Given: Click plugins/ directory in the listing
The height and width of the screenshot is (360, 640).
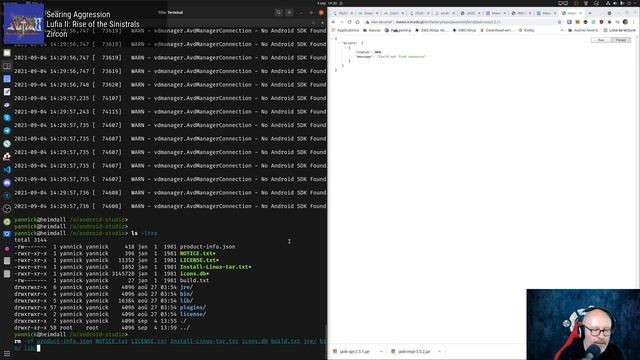Looking at the screenshot, I should 193,307.
